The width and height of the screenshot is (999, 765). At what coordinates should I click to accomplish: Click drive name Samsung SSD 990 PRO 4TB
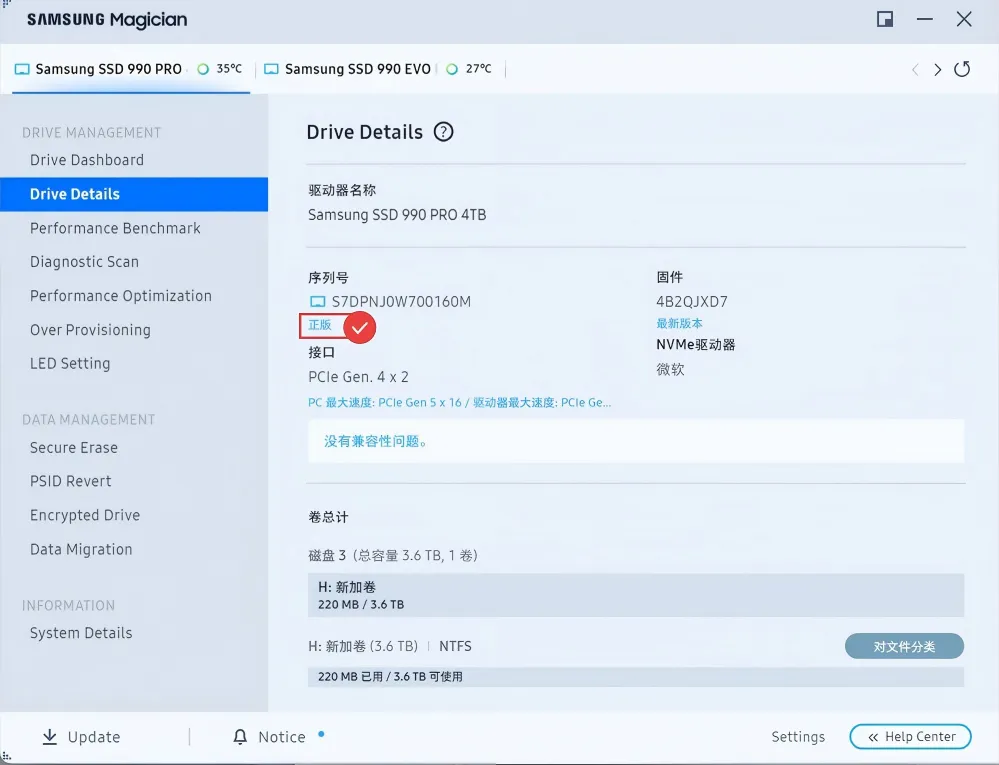(397, 215)
